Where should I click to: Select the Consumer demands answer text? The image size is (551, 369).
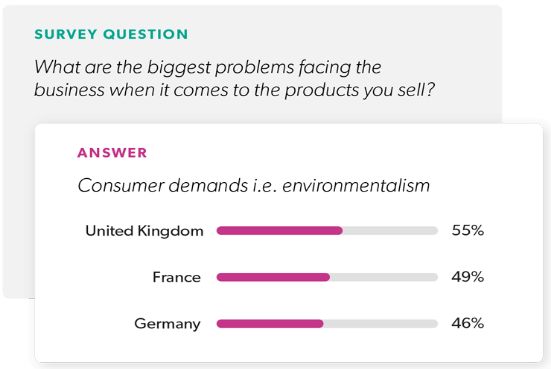click(253, 185)
